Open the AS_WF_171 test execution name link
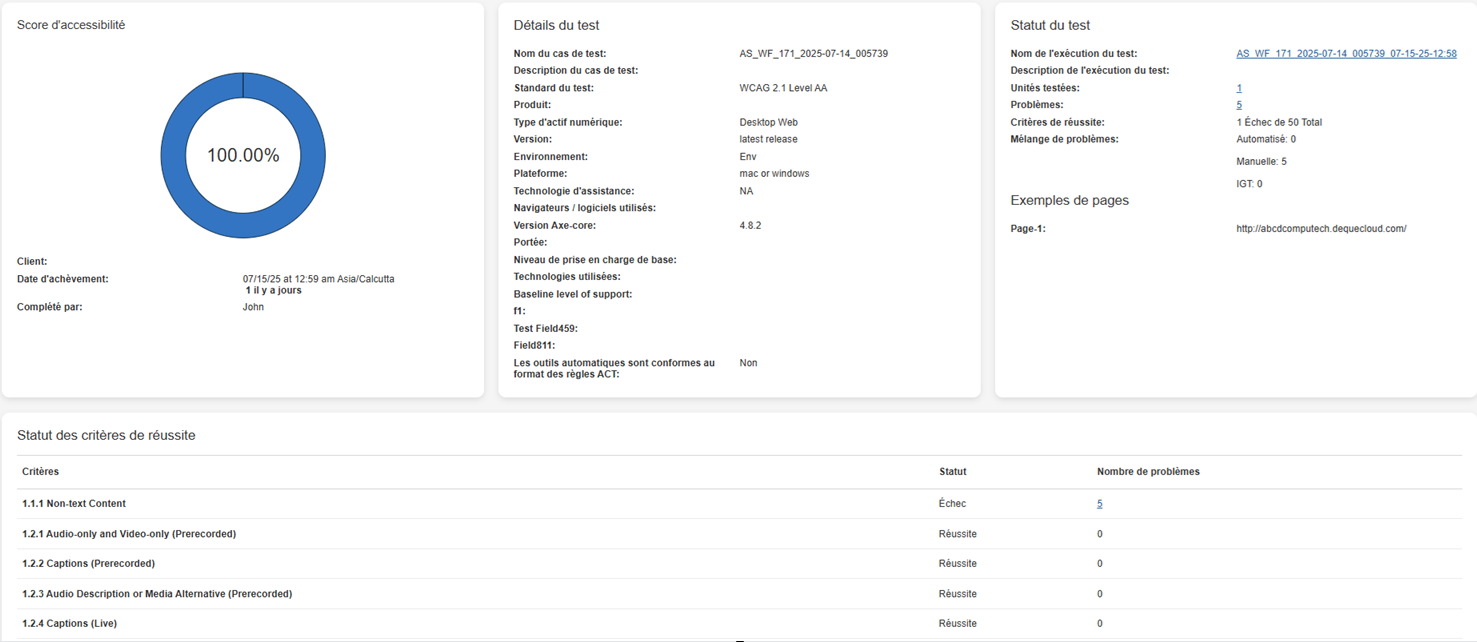Viewport: 1477px width, 642px height. (1346, 54)
